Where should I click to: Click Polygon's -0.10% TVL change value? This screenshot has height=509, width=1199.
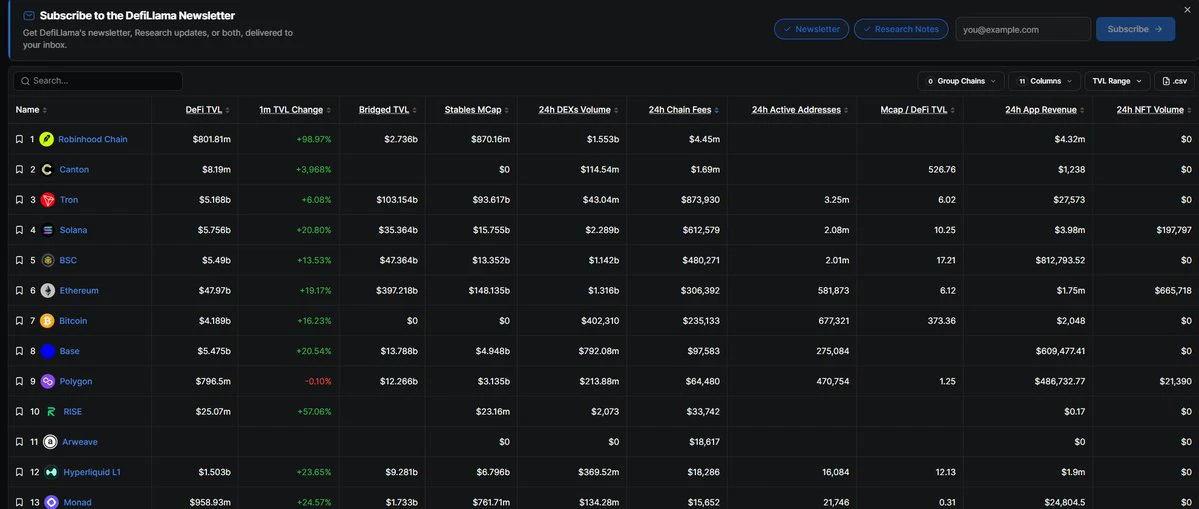[x=318, y=381]
